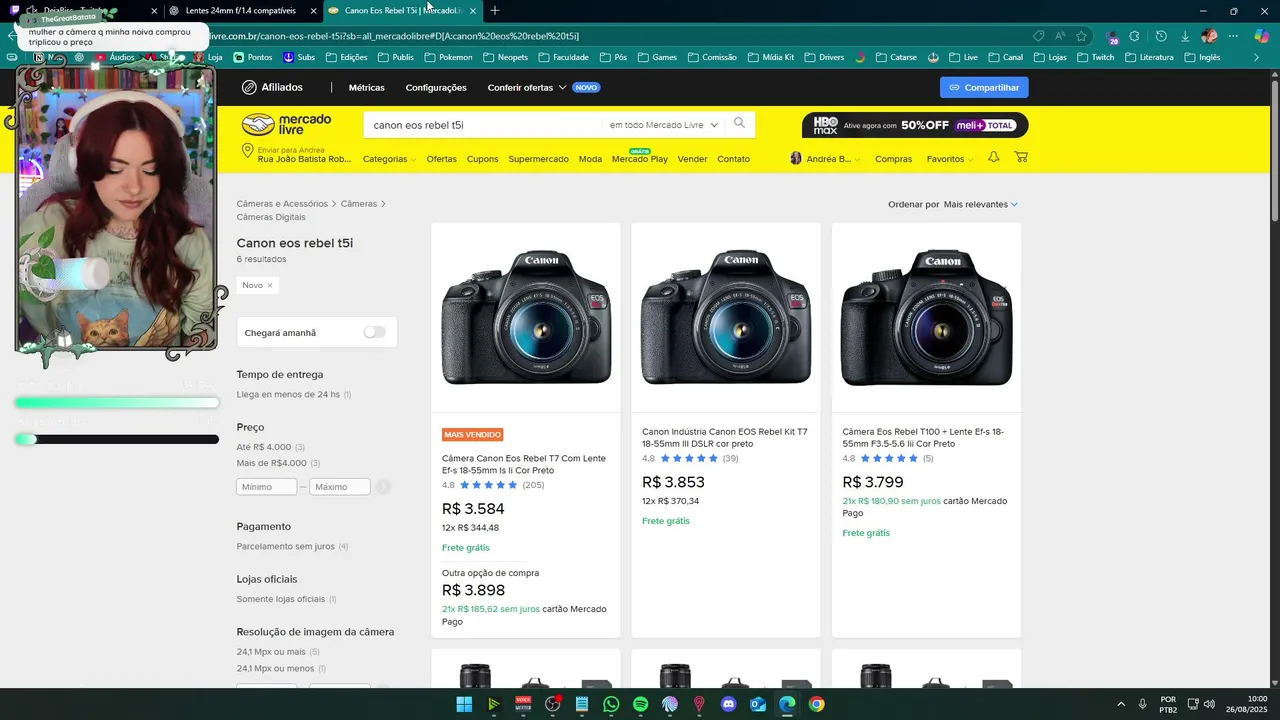
Task: Open Outlook from taskbar
Action: pyautogui.click(x=758, y=704)
